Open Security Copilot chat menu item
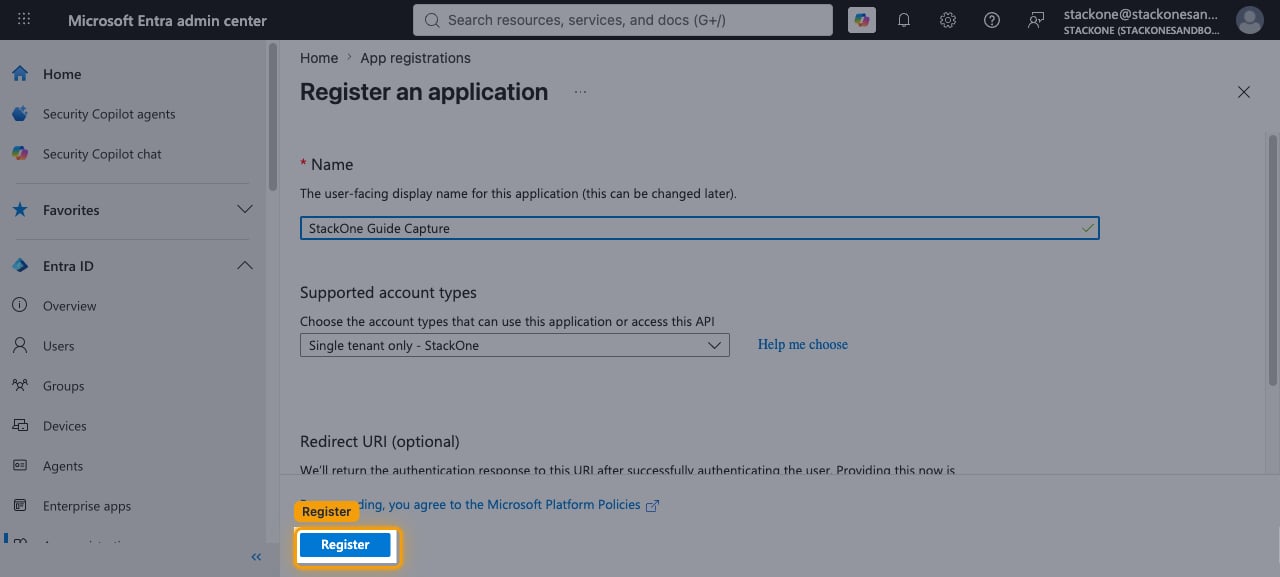This screenshot has width=1280, height=577. tap(102, 154)
